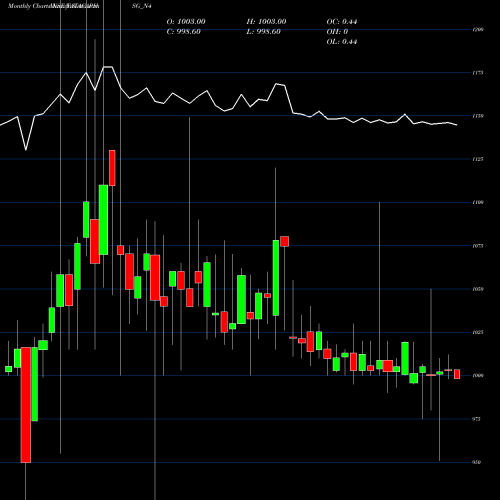
Task: Click the tallest red candle dropping to 950
Action: pos(26,405)
